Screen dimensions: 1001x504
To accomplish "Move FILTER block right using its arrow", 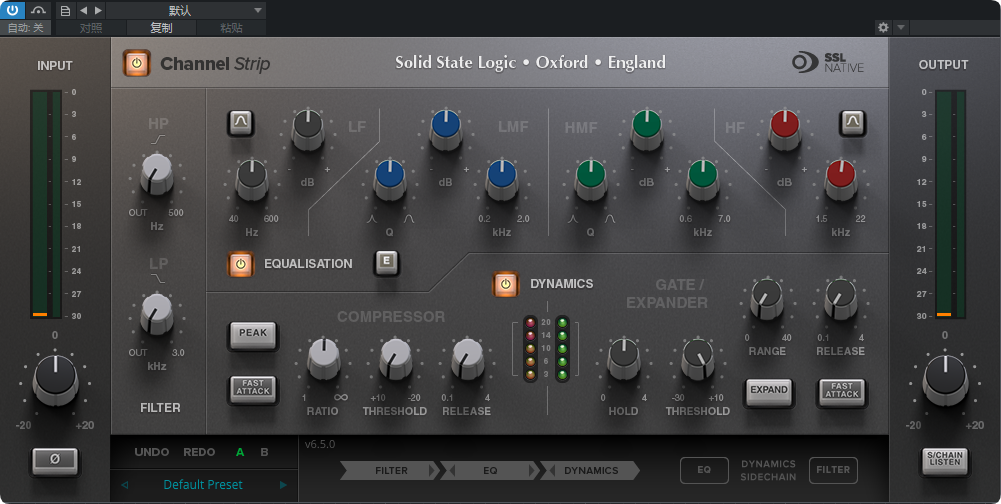I will coord(432,471).
